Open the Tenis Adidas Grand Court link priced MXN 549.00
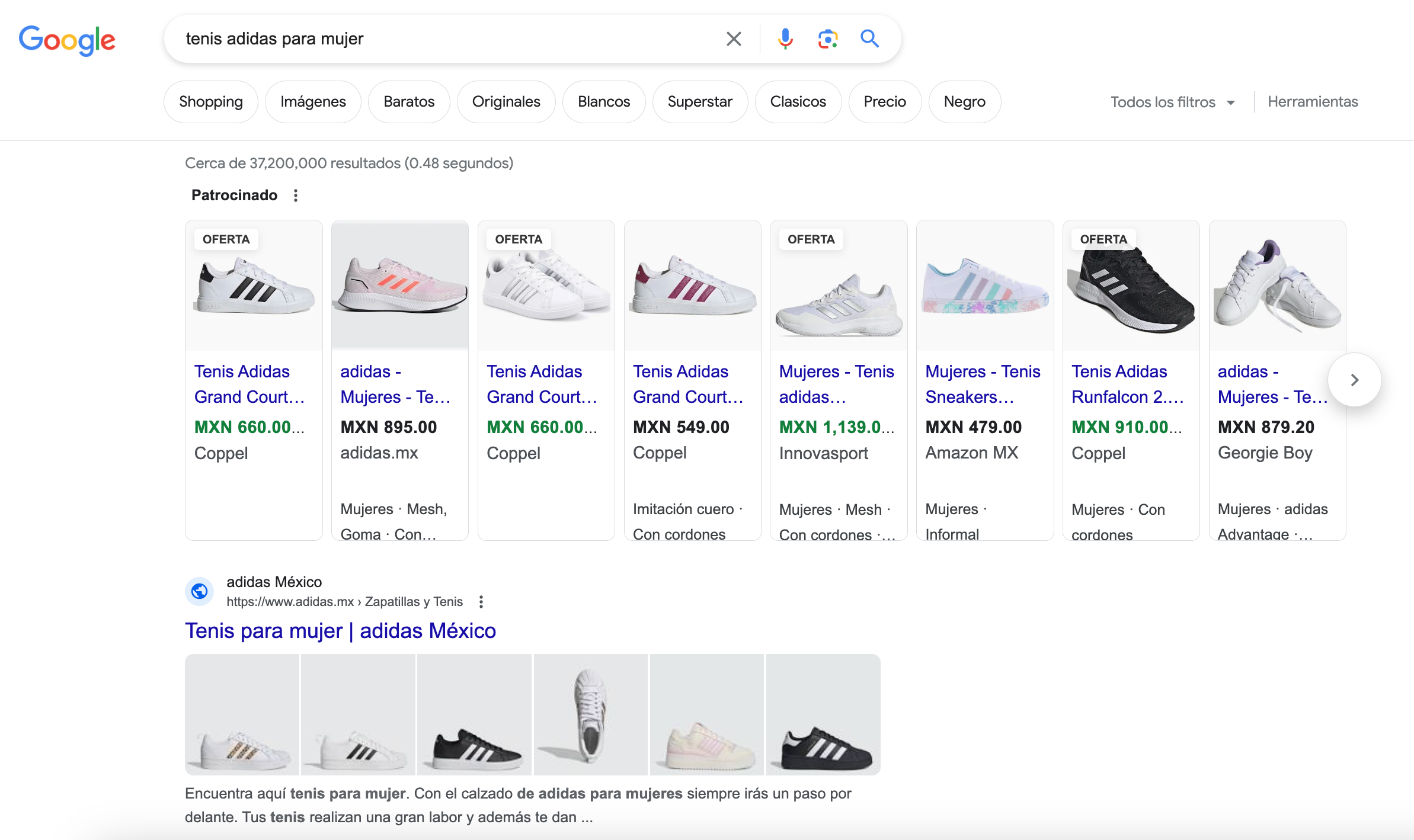This screenshot has width=1414, height=840. 688,384
